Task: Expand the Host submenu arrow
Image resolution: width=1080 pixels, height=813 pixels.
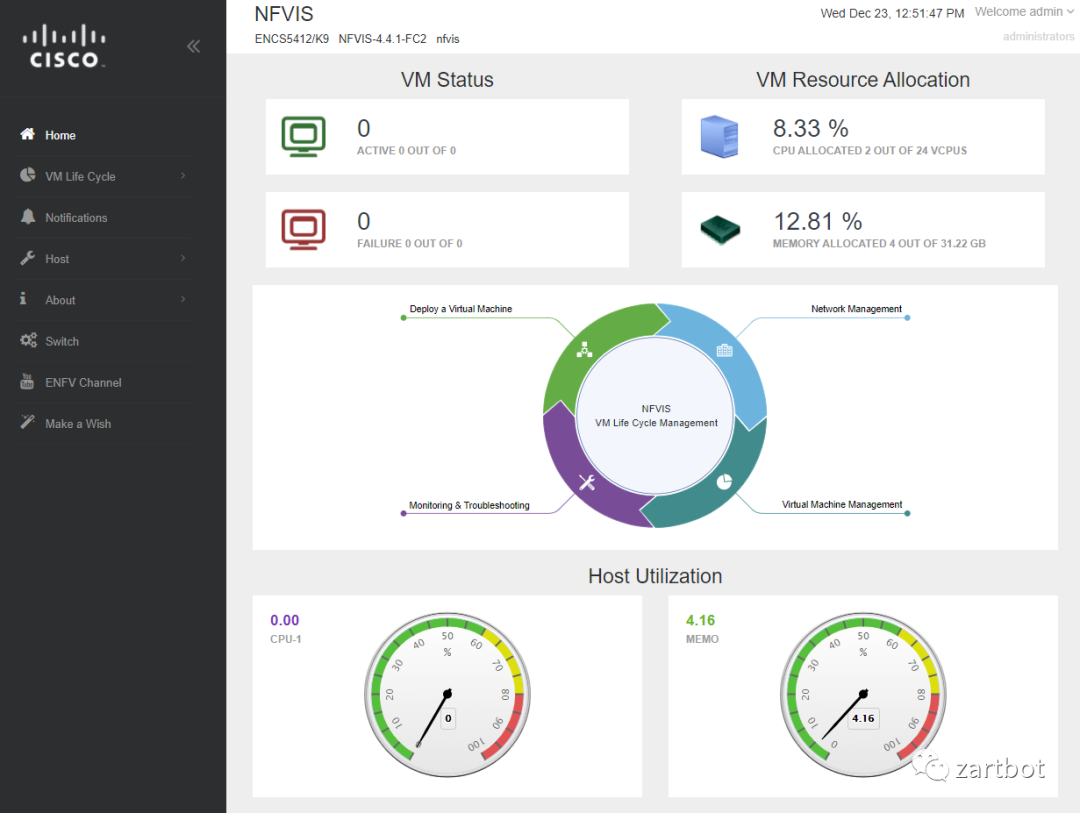Action: [183, 258]
